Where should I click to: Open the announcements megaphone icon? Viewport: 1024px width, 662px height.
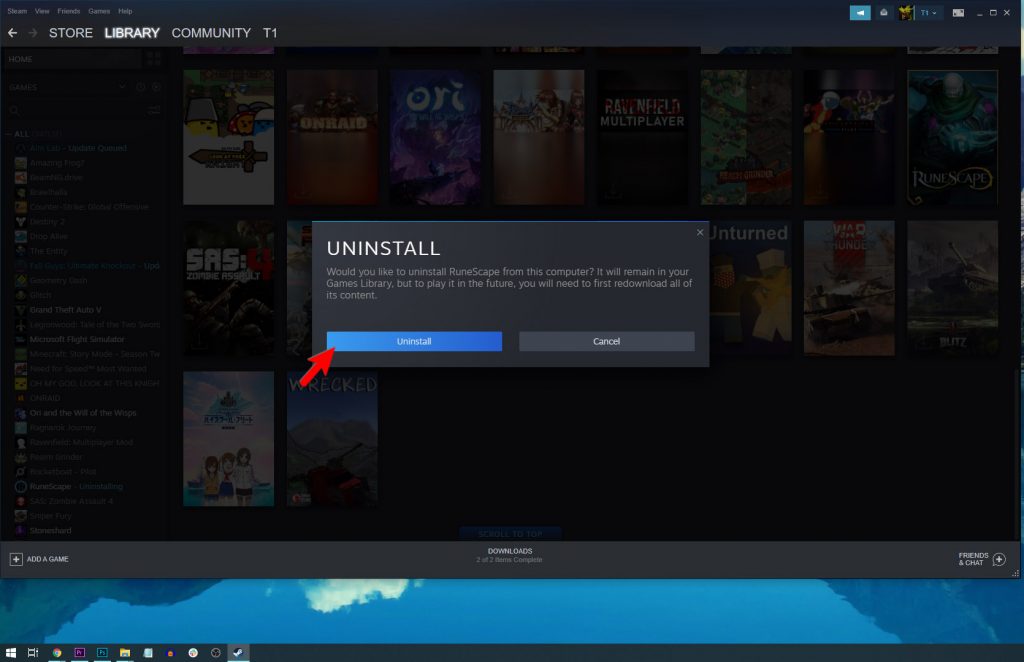[860, 12]
